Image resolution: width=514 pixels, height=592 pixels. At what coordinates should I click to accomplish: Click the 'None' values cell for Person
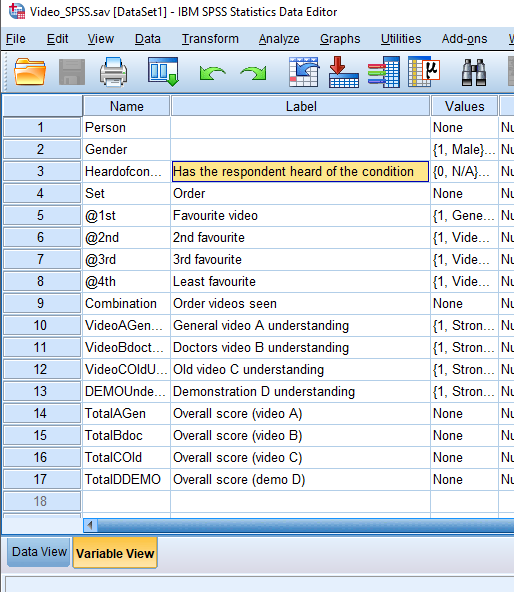pyautogui.click(x=464, y=127)
